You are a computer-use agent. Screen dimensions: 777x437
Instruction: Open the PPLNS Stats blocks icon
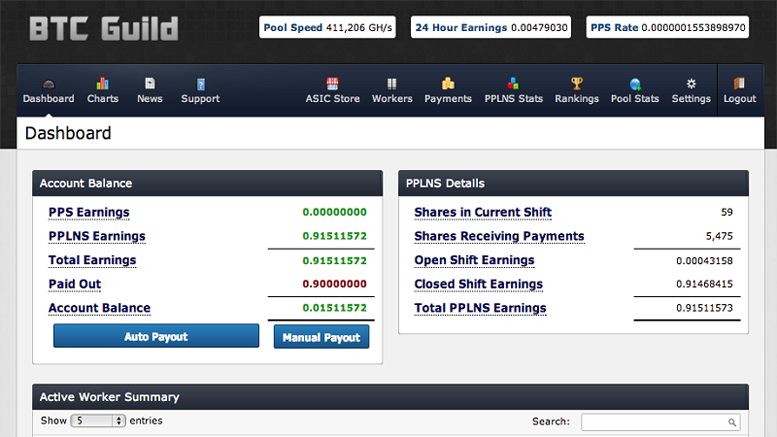[513, 83]
